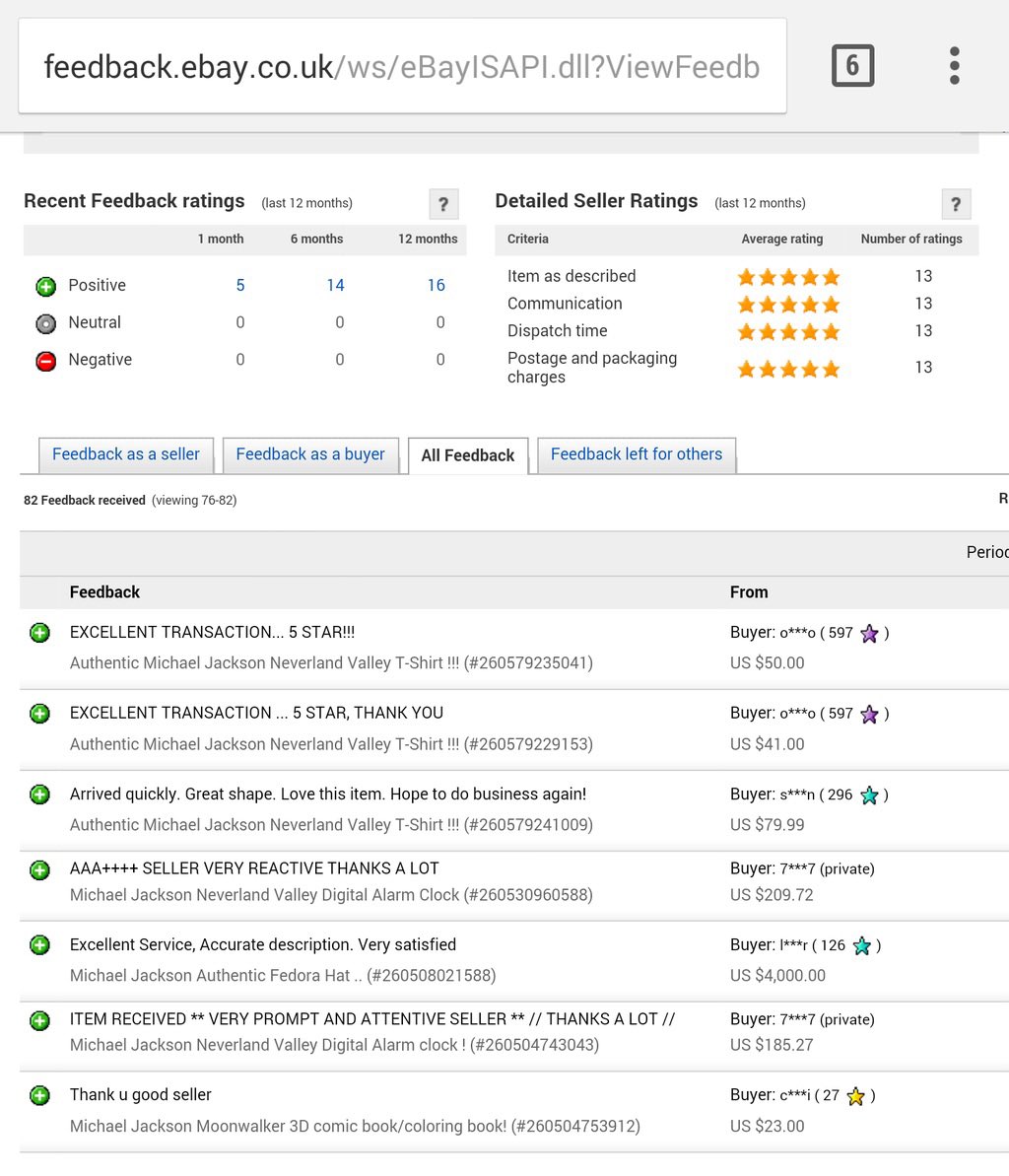Click Buyer 7***7 (private) on $209.72 row
Screen dimensions: 1009x1176
tap(802, 869)
